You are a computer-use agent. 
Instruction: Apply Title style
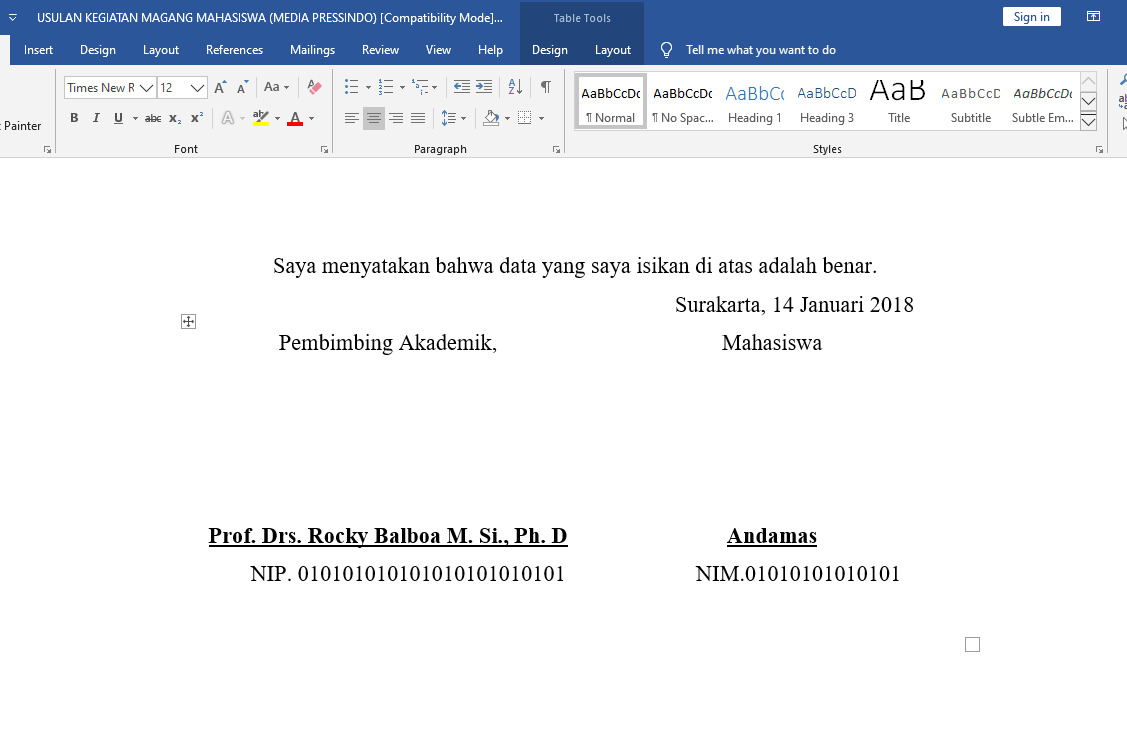pyautogui.click(x=898, y=101)
